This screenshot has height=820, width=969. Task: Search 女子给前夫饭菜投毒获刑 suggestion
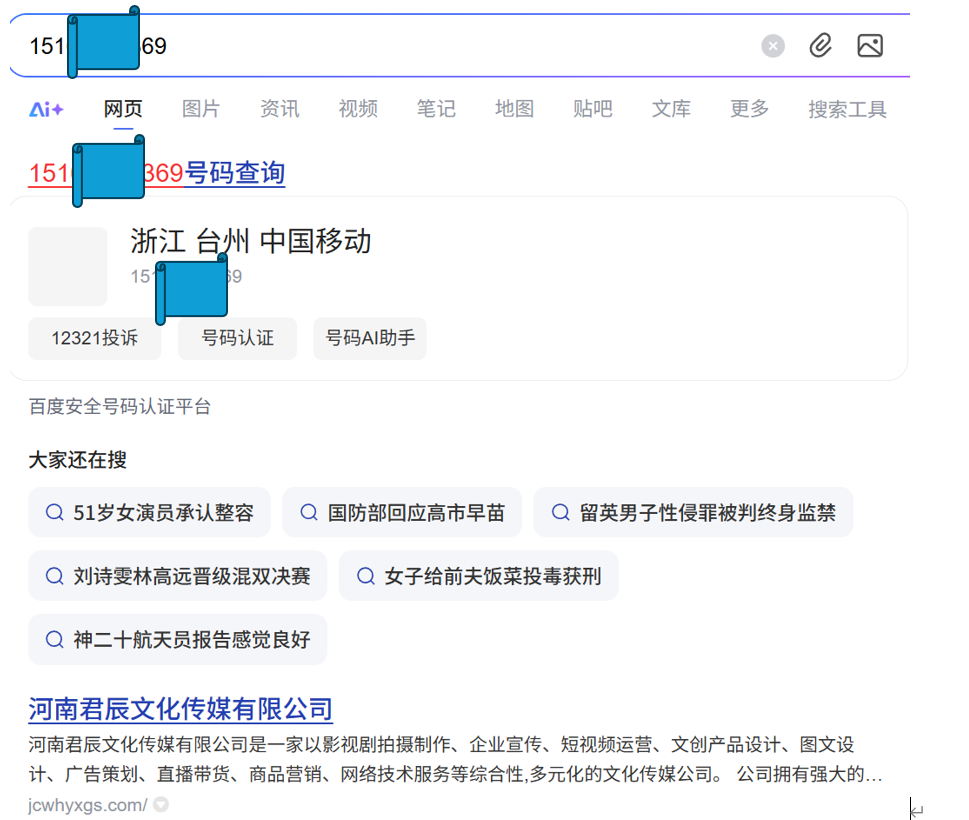tap(478, 576)
